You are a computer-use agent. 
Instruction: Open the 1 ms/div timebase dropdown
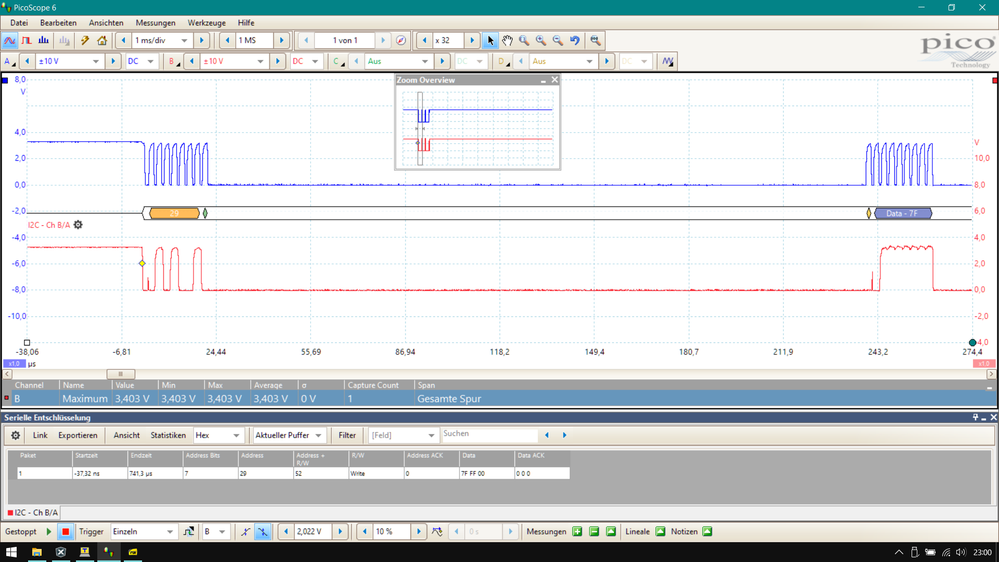pyautogui.click(x=185, y=41)
